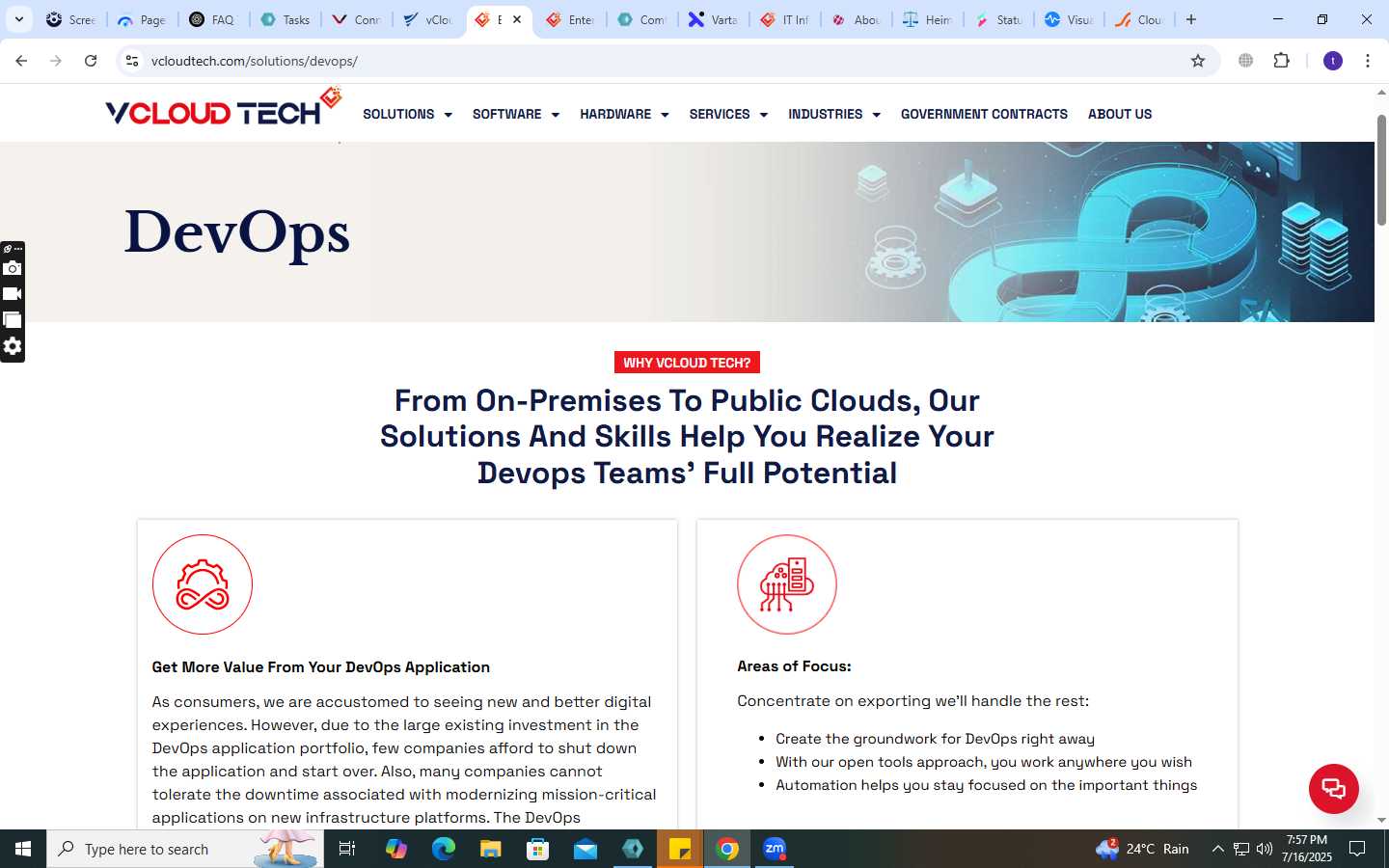Click the globe icon beside the bookmark star
Viewport: 1389px width, 868px height.
click(x=1246, y=61)
